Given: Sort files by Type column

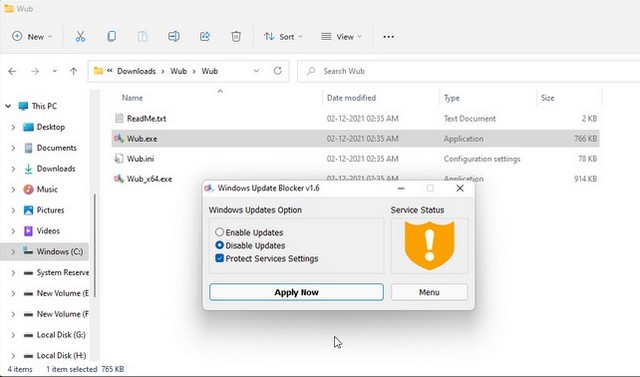Looking at the screenshot, I should pyautogui.click(x=451, y=98).
